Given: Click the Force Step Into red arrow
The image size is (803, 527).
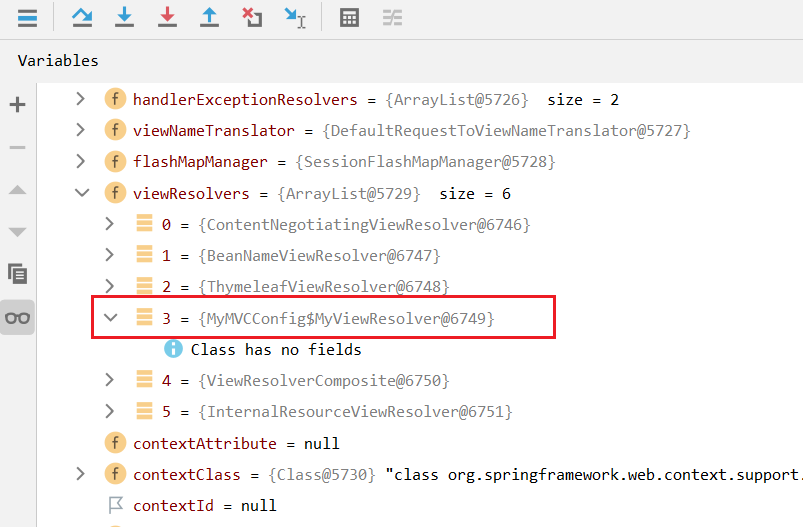Looking at the screenshot, I should click(167, 18).
